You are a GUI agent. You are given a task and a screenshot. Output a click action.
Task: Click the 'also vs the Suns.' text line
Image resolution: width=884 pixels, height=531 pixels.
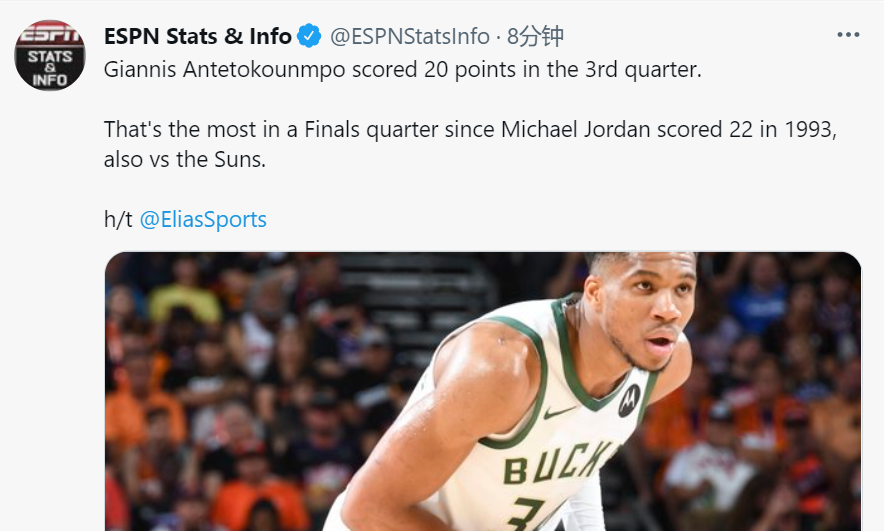[185, 160]
